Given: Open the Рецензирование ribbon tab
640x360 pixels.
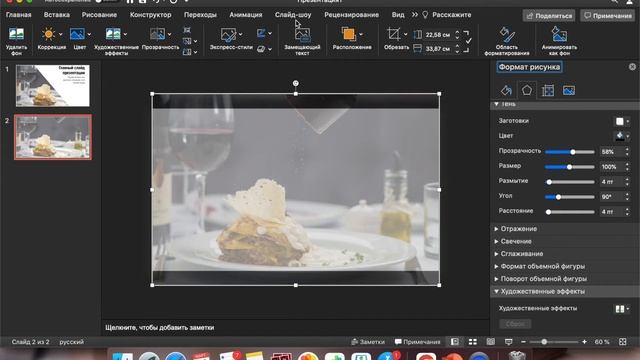Looking at the screenshot, I should [351, 15].
